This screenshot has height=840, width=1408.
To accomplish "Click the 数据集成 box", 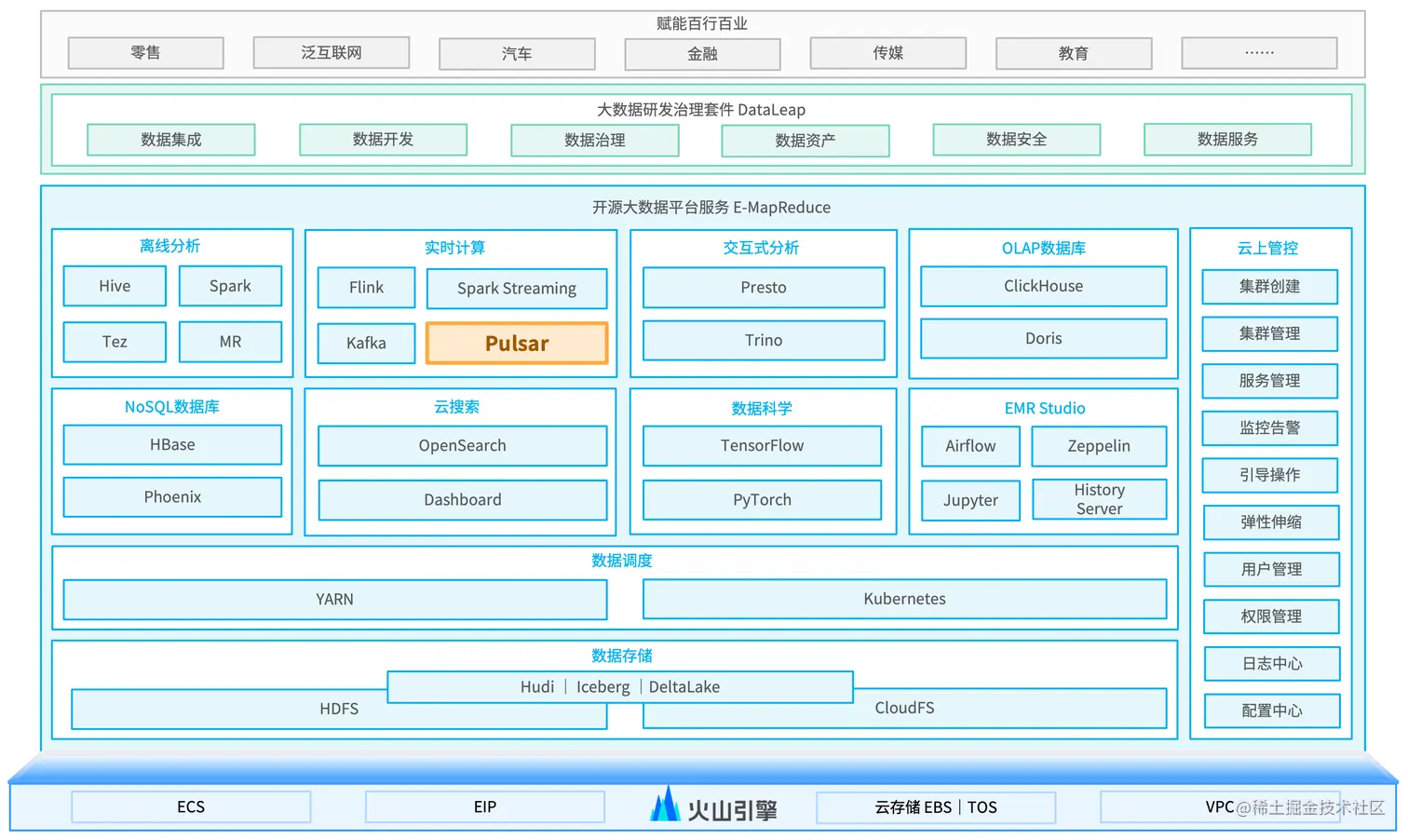I will (171, 140).
